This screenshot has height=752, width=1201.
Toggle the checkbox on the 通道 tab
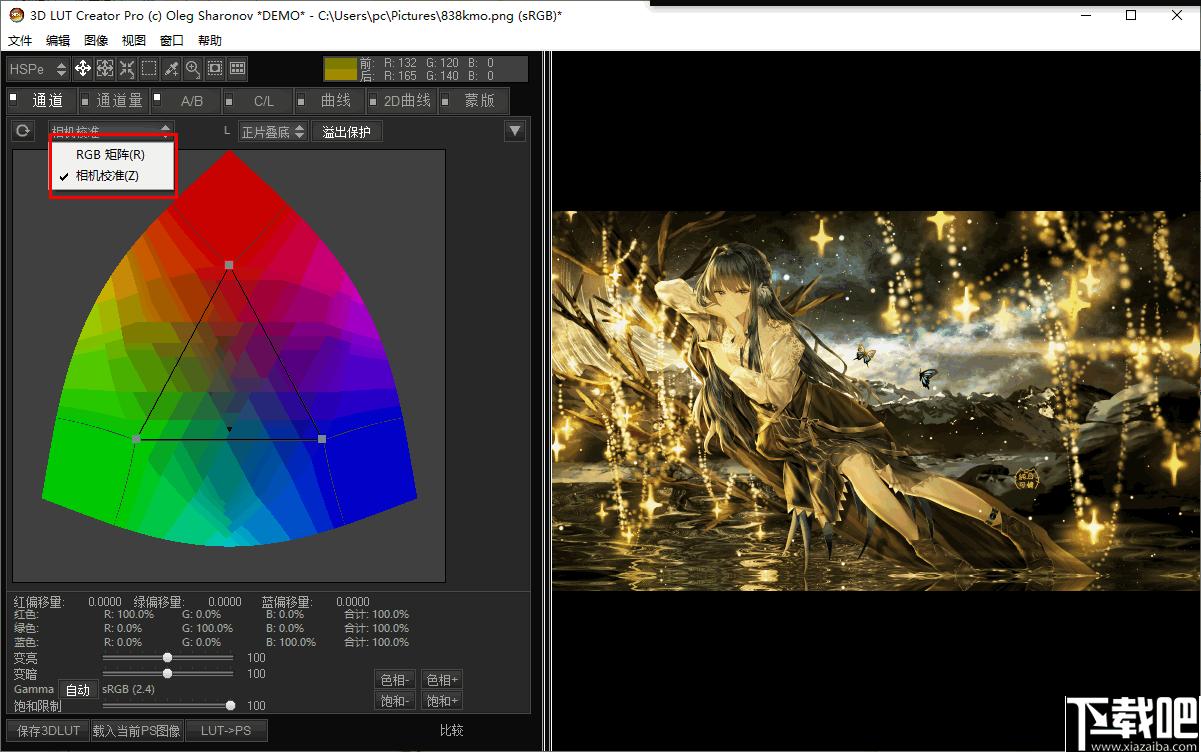[13, 97]
